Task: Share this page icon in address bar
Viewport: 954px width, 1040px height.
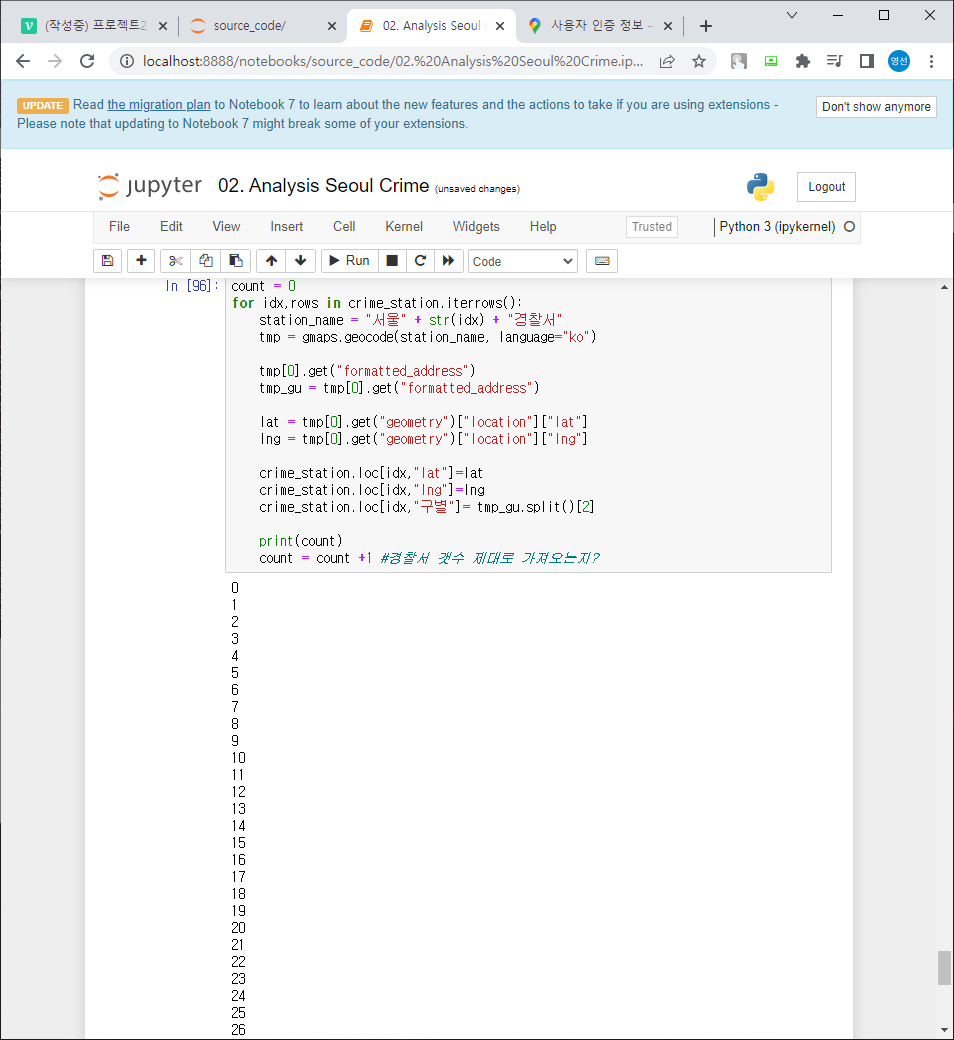Action: pyautogui.click(x=667, y=61)
